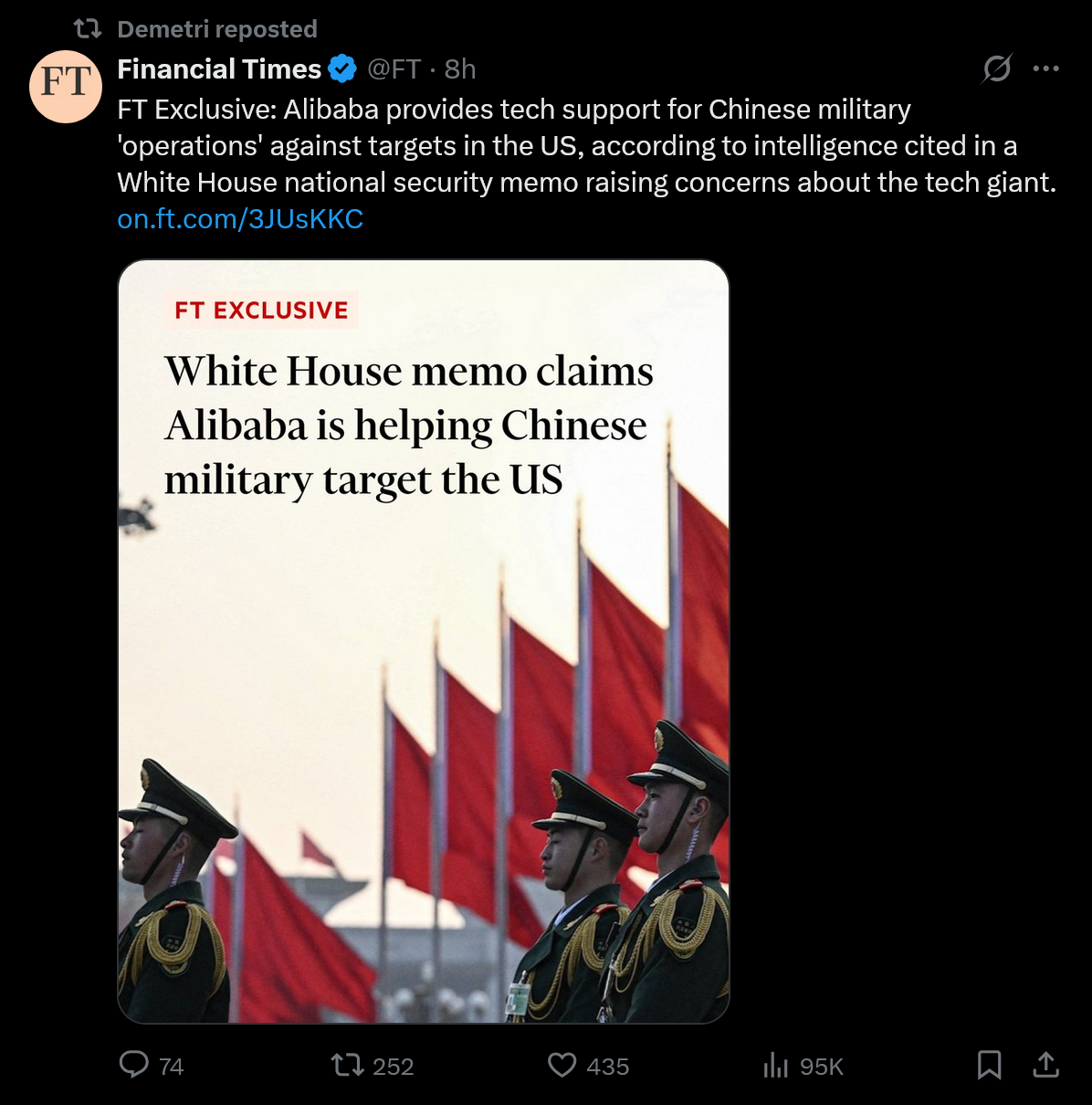The width and height of the screenshot is (1092, 1105).
Task: Click the blue verified badge
Action: point(342,68)
